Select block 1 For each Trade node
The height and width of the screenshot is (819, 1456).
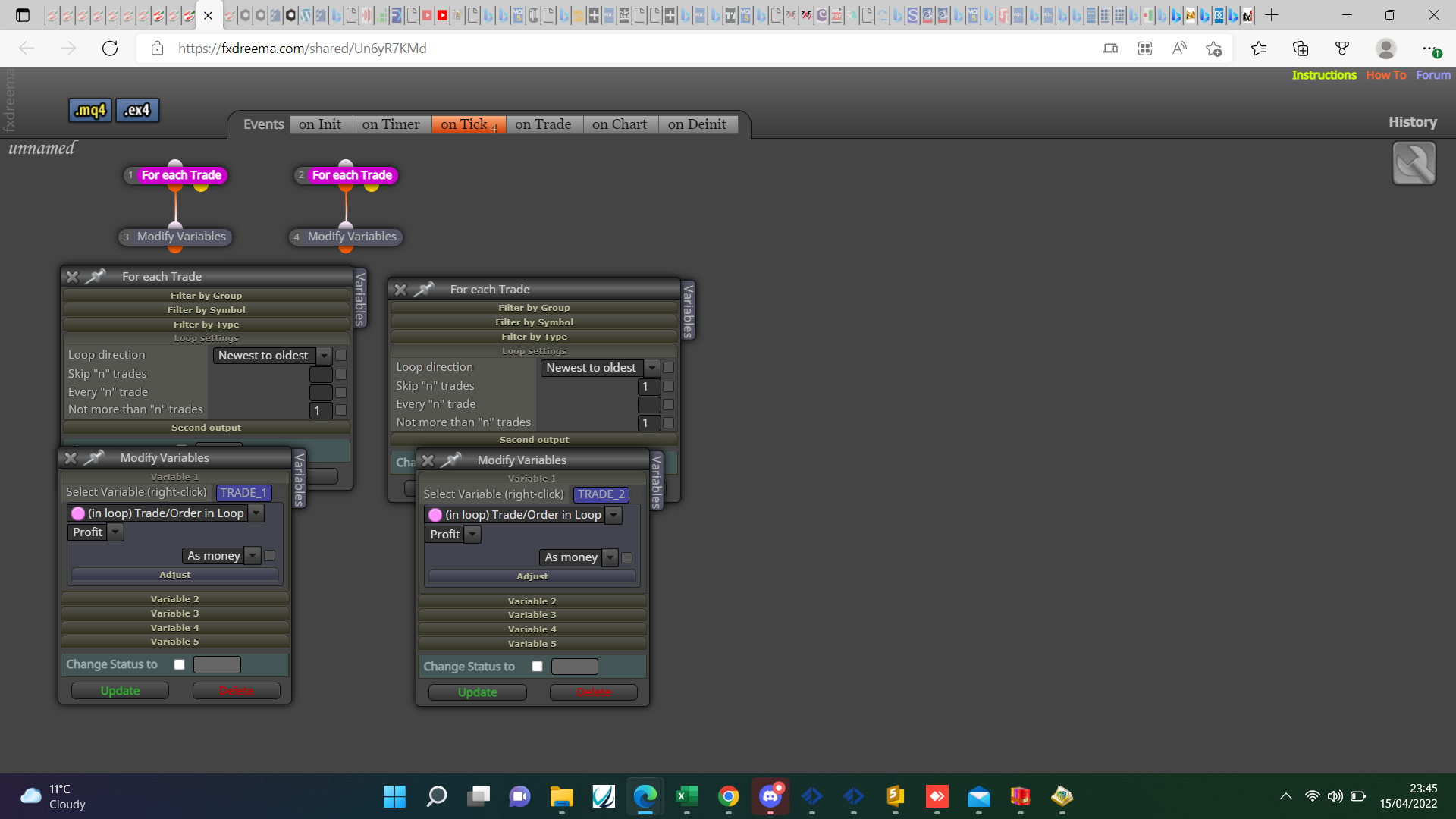(x=176, y=175)
